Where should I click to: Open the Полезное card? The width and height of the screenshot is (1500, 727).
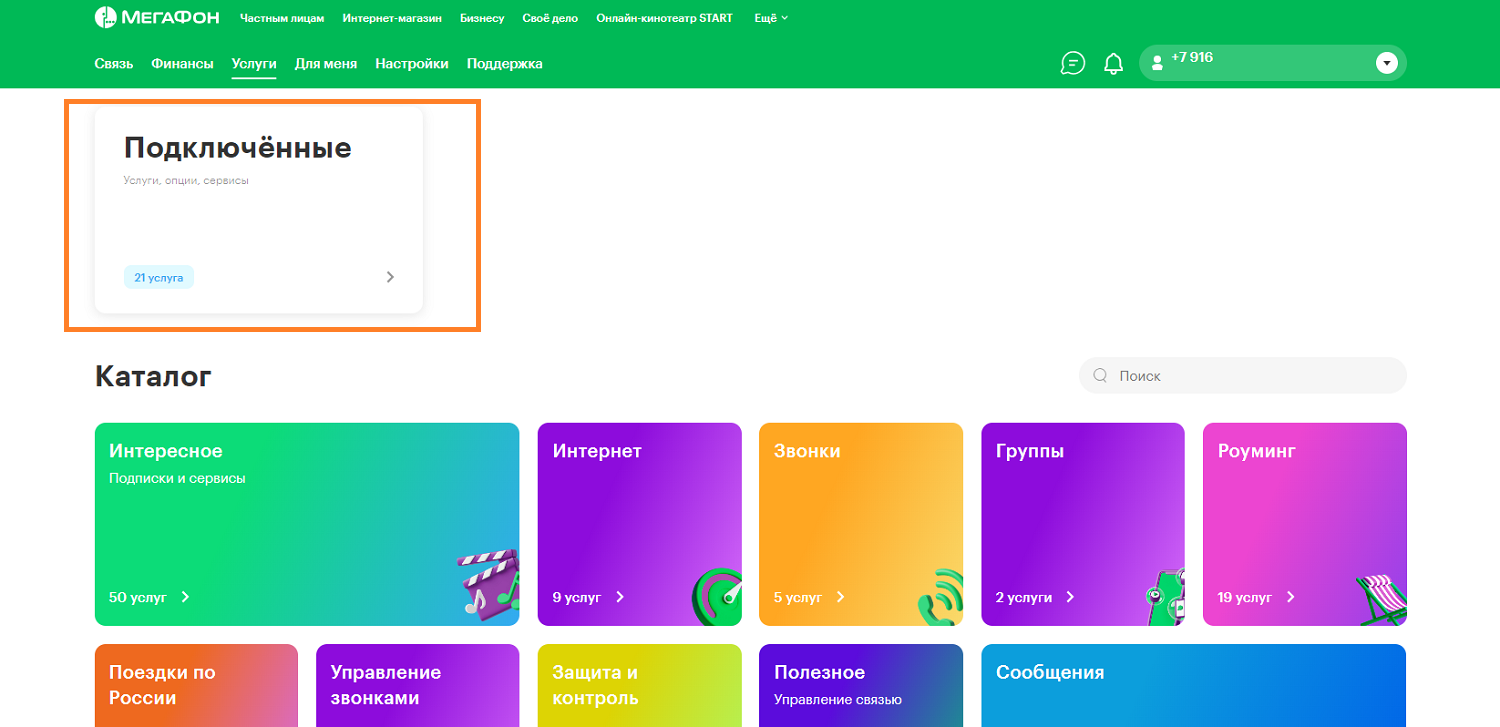coord(861,685)
